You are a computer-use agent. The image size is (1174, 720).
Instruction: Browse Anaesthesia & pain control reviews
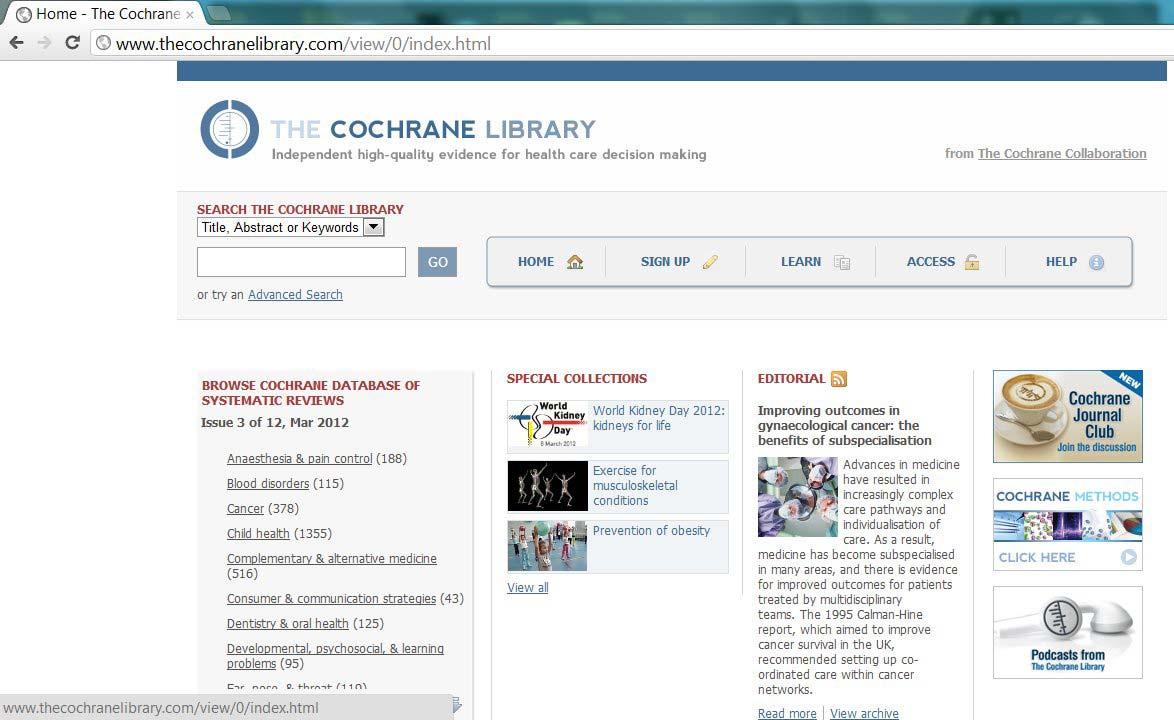[299, 459]
